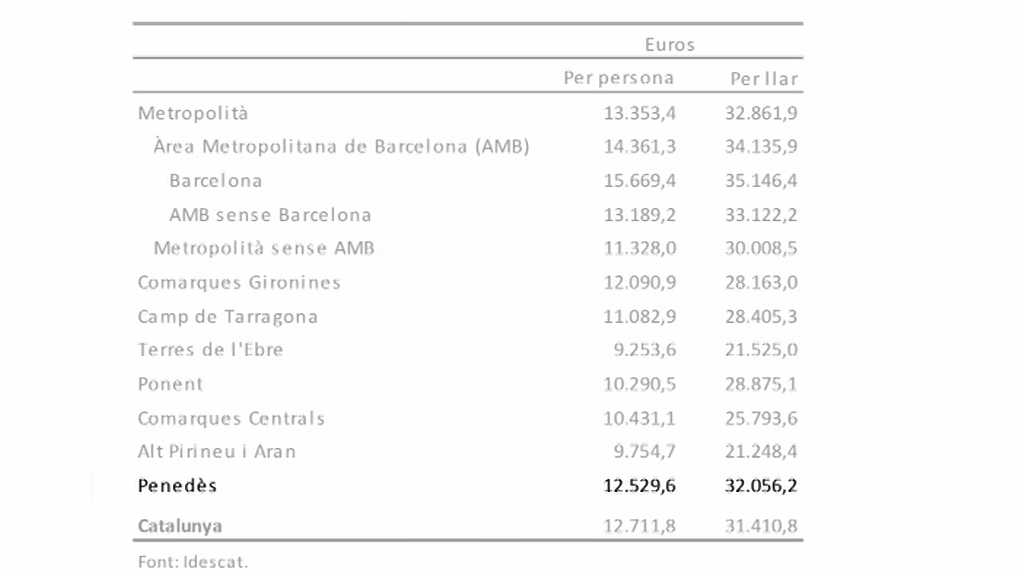Click the Euros header text
This screenshot has width=1024, height=576.
pos(669,44)
